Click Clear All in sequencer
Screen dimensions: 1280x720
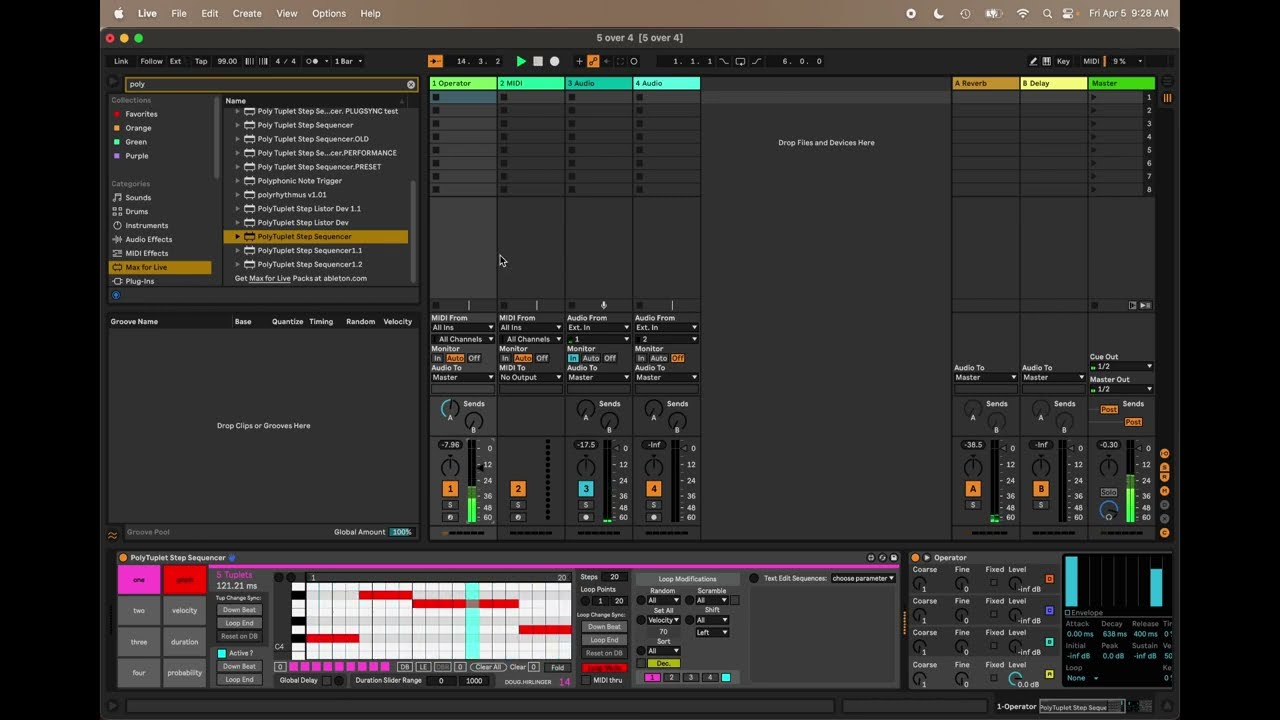click(488, 667)
